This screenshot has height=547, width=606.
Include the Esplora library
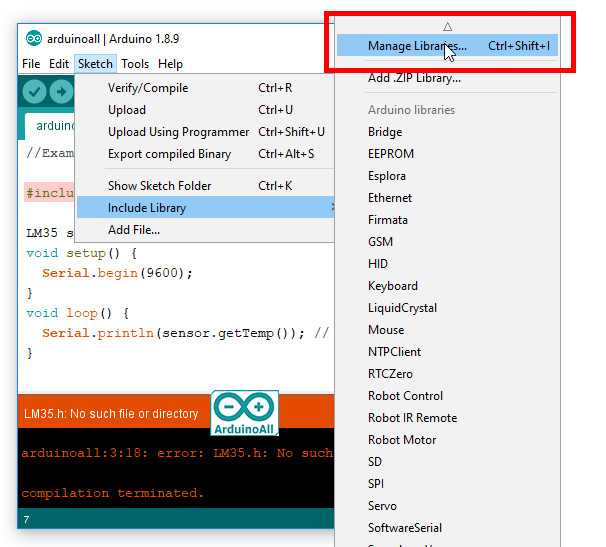click(448, 176)
